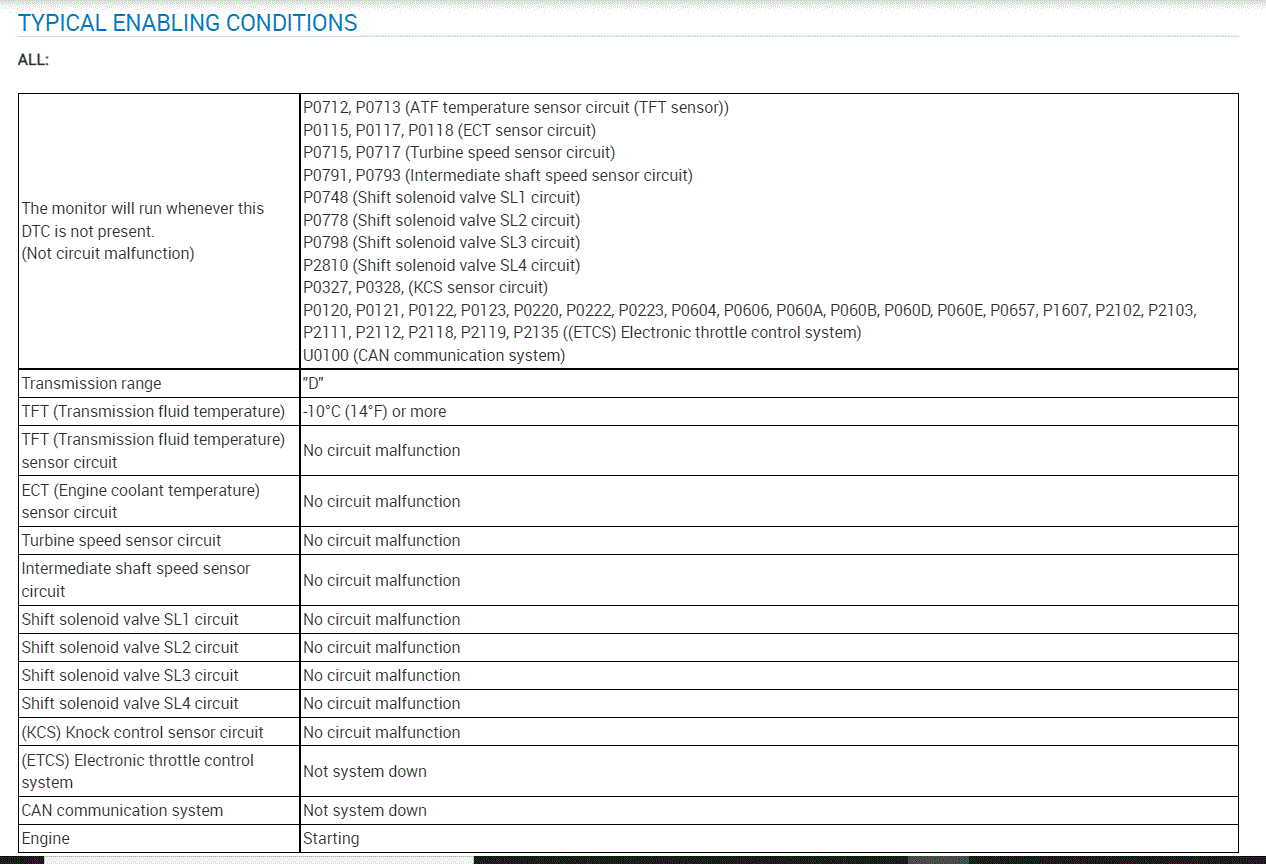
Task: Click the 'Shift solenoid valve SL4 circuit' row label
Action: pyautogui.click(x=130, y=703)
